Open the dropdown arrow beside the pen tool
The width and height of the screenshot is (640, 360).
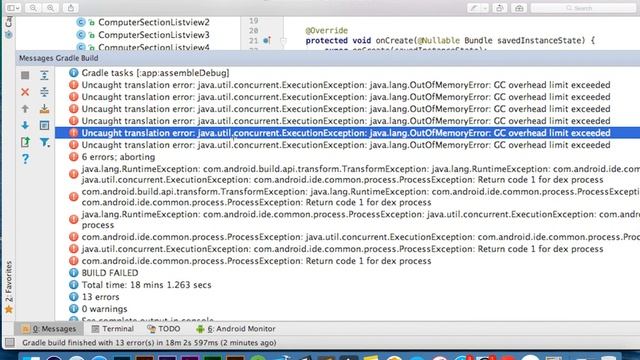tap(484, 8)
